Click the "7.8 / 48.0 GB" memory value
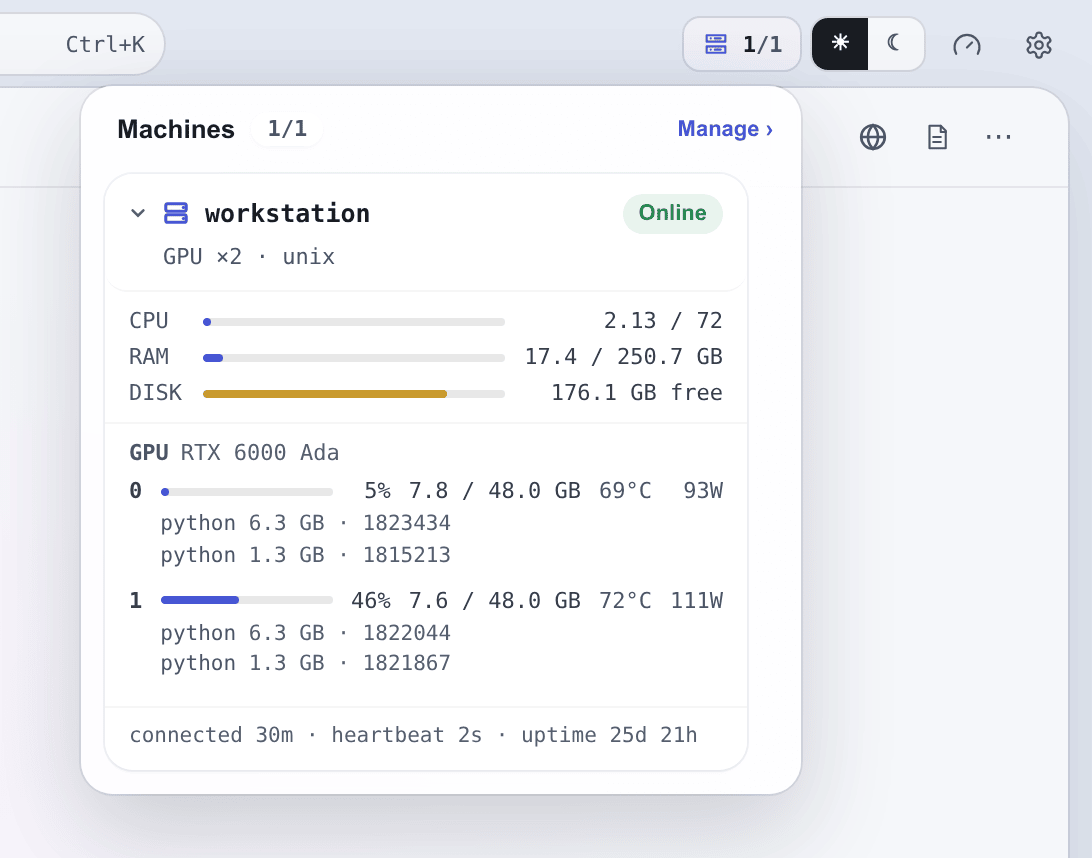1092x858 pixels. point(494,491)
